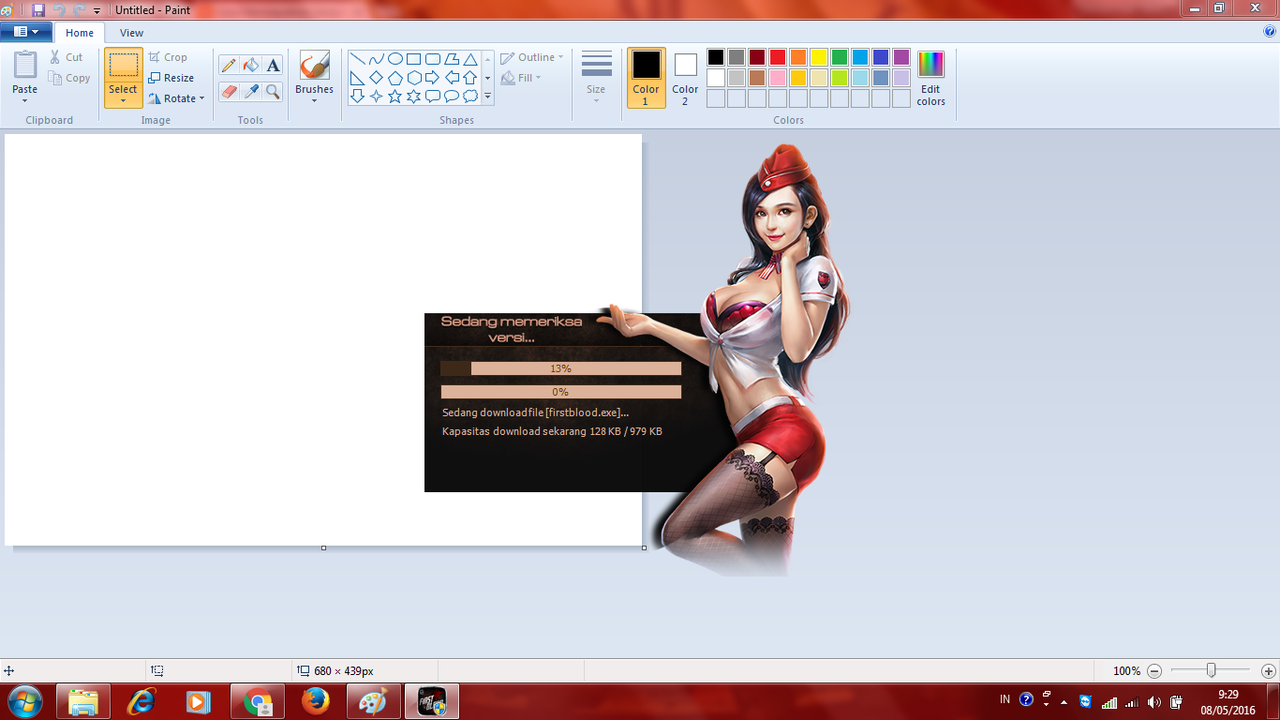Click the Resize button
This screenshot has width=1280, height=720.
[171, 78]
